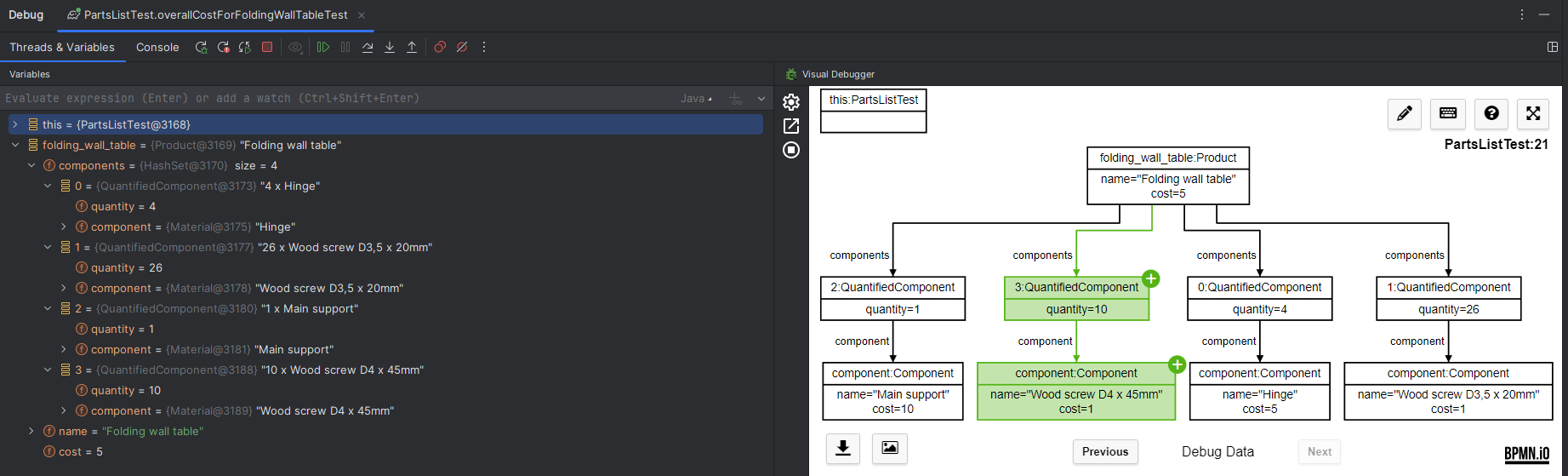This screenshot has height=476, width=1568.
Task: Select the 1:QuantifiedComponent diagram node
Action: click(x=1449, y=298)
